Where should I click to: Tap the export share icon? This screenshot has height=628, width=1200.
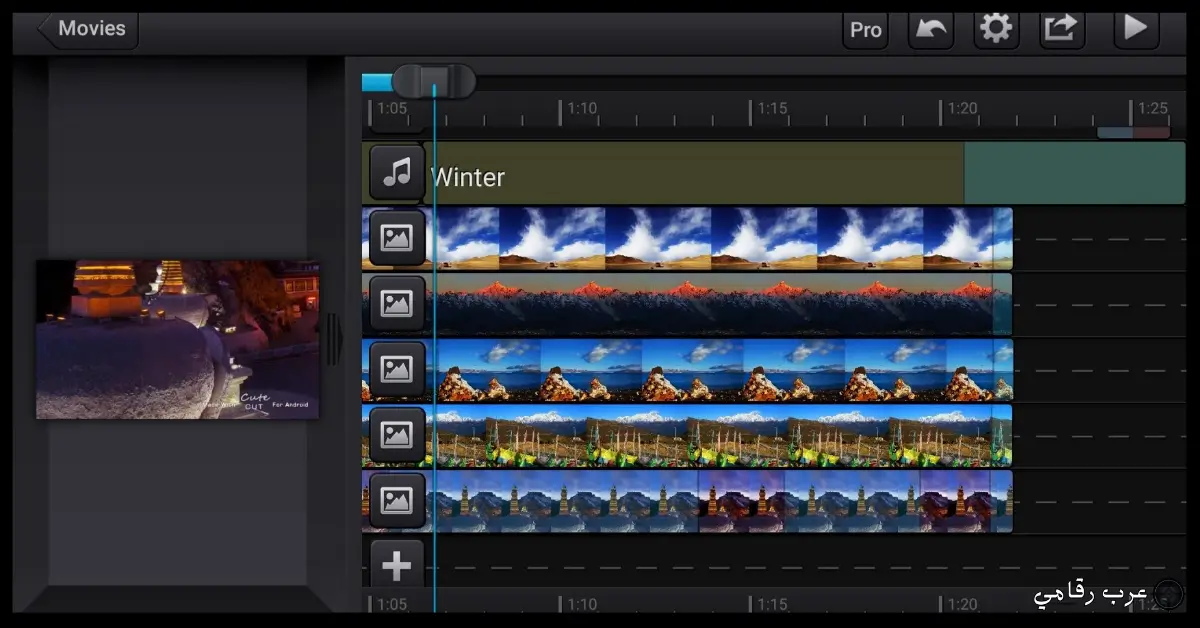(x=1062, y=29)
